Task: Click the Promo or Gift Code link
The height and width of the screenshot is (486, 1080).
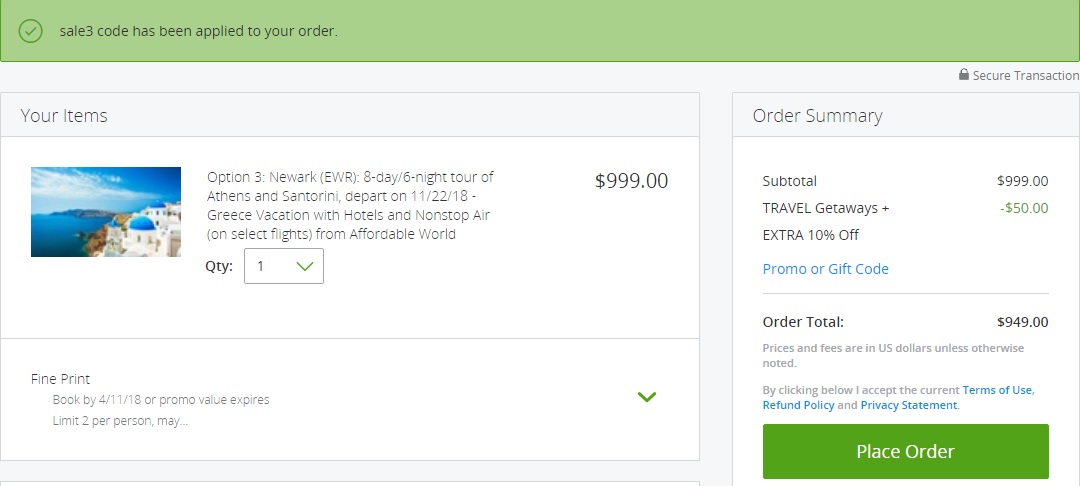Action: 825,269
